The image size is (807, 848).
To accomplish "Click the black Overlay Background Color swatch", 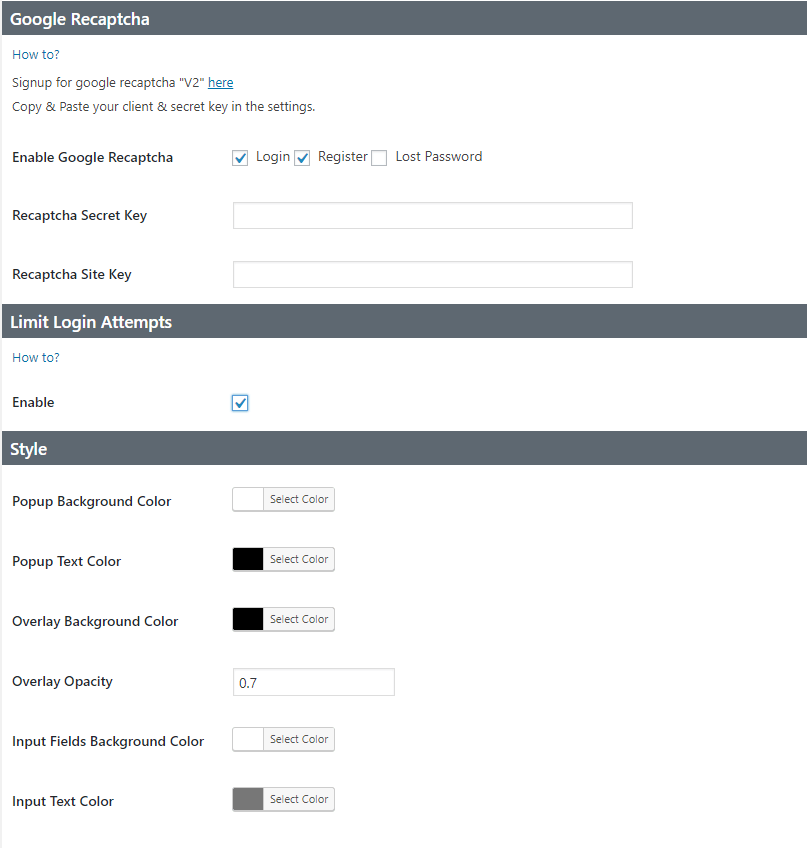I will [247, 619].
